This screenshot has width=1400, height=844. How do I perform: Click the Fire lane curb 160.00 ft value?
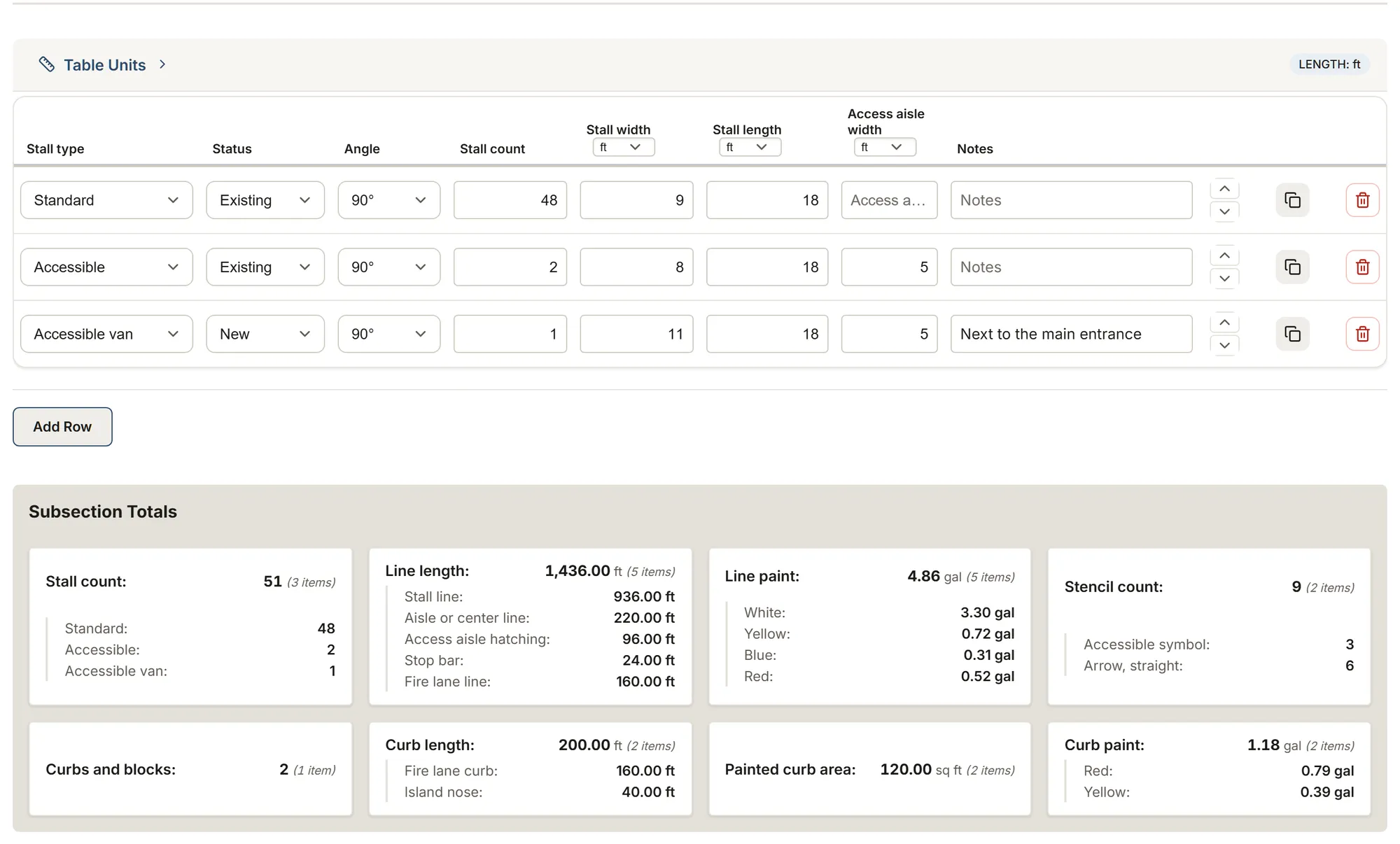pyautogui.click(x=645, y=771)
